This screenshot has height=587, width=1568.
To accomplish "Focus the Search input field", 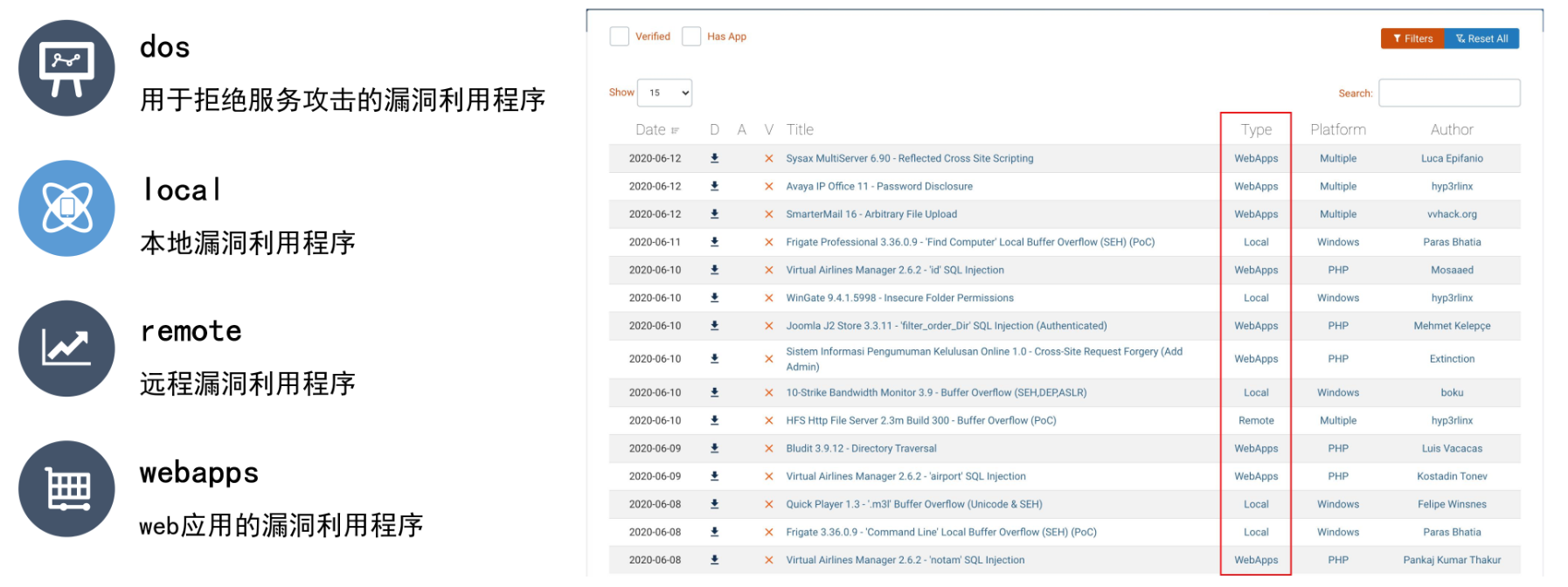I will click(x=1448, y=93).
